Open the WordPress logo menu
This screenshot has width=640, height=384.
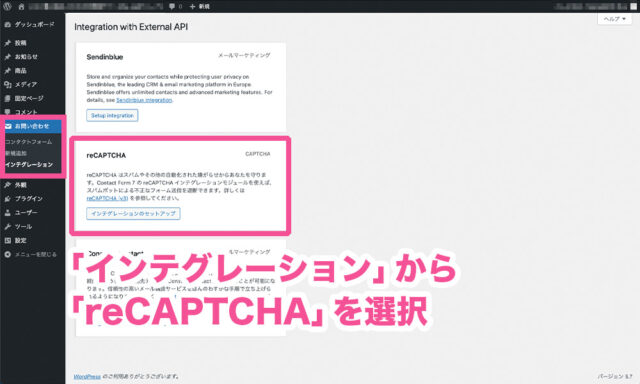click(x=7, y=7)
